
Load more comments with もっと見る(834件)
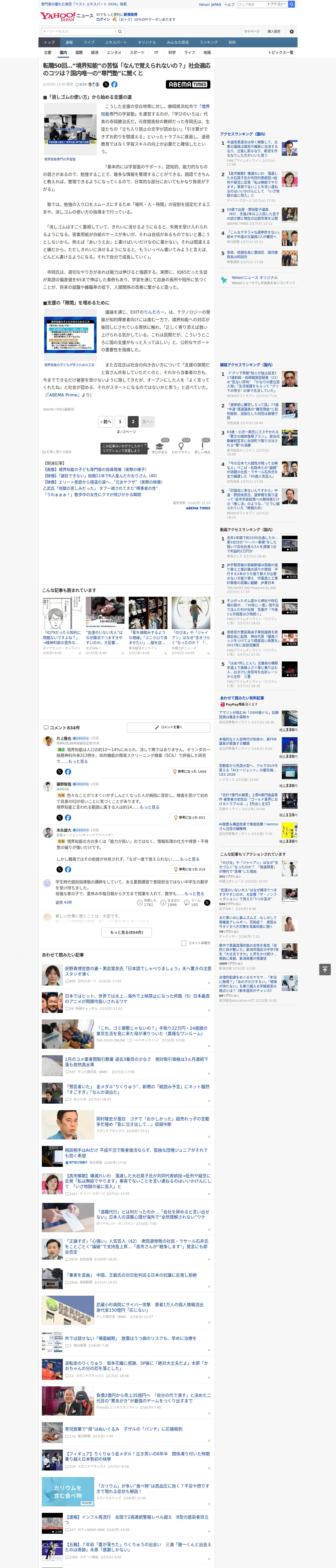(x=127, y=932)
